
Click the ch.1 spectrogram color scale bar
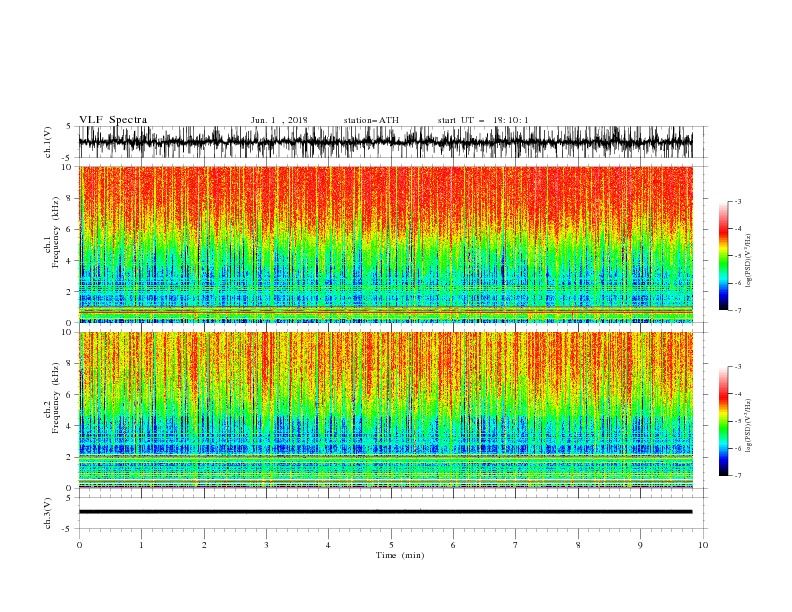coord(724,256)
